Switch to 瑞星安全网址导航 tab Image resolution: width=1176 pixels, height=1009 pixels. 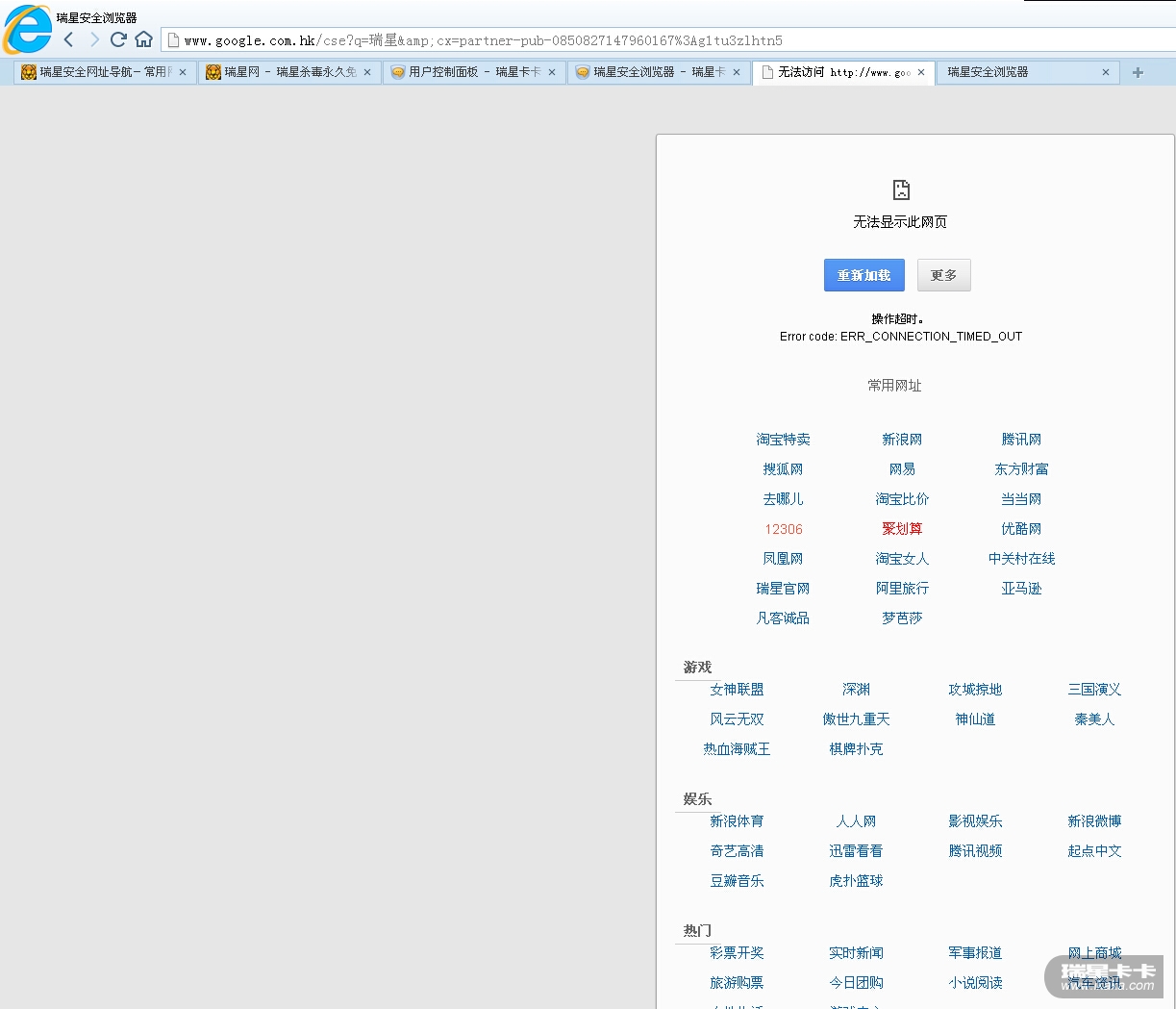coord(104,72)
